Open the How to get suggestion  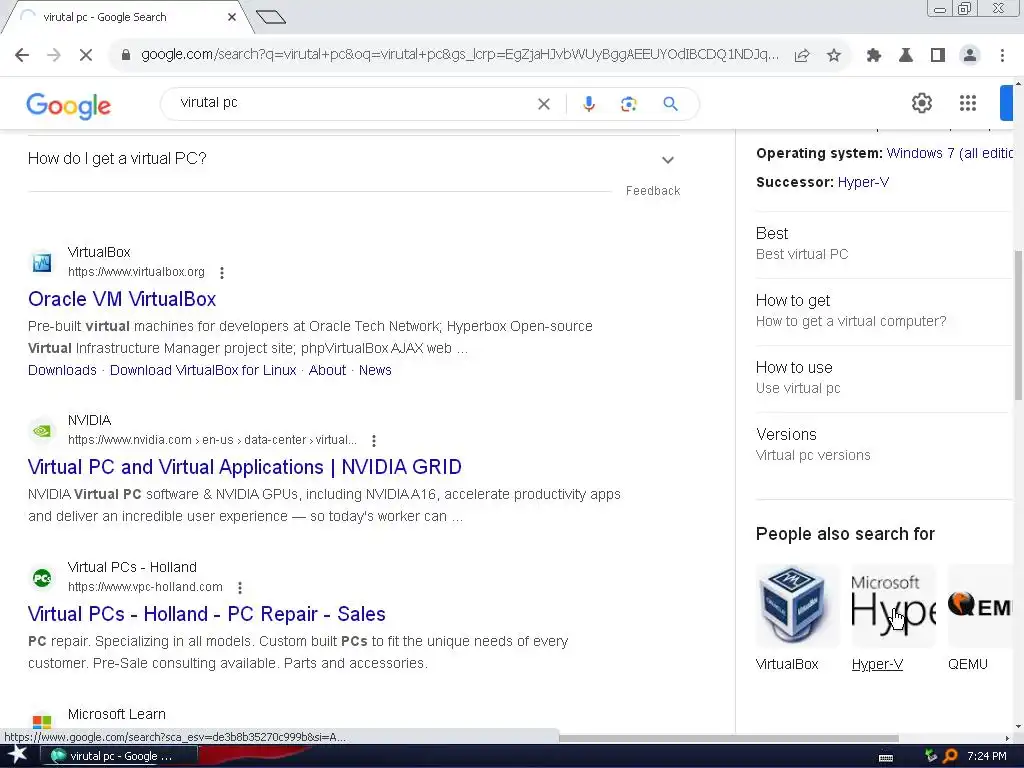click(884, 311)
